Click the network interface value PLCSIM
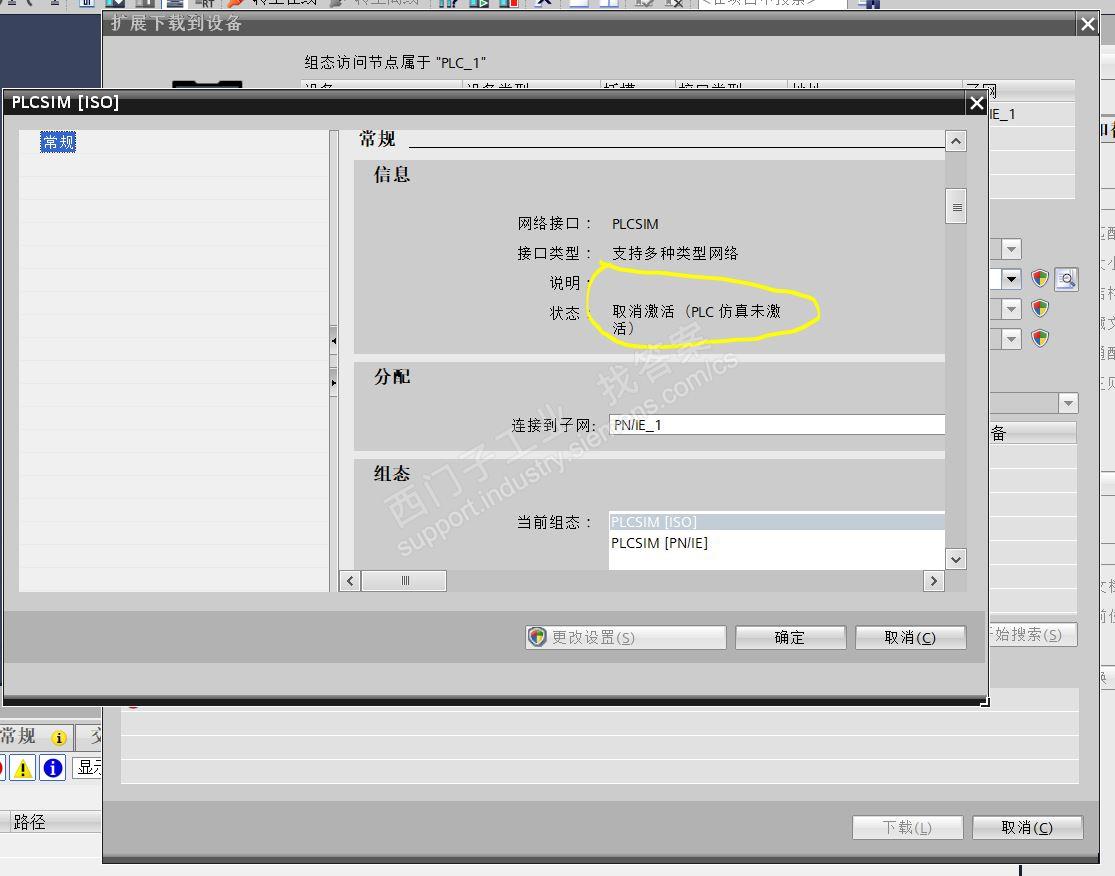Image resolution: width=1115 pixels, height=876 pixels. 635,224
